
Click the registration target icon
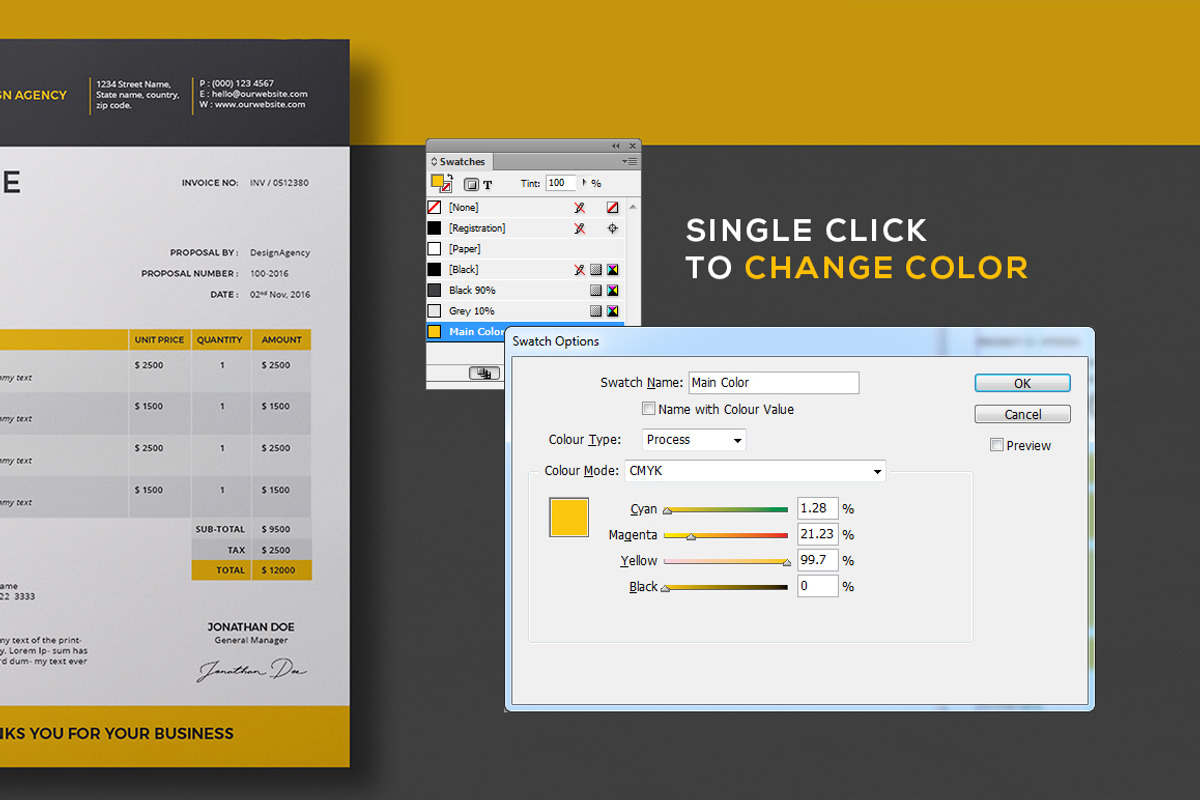point(612,228)
